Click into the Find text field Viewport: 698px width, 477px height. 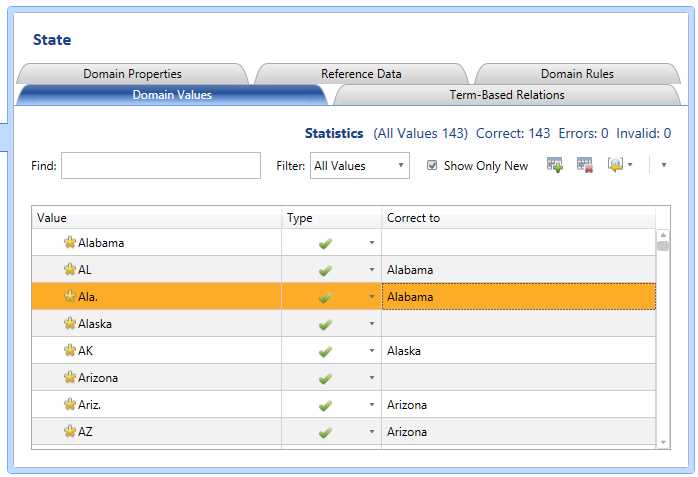[160, 166]
